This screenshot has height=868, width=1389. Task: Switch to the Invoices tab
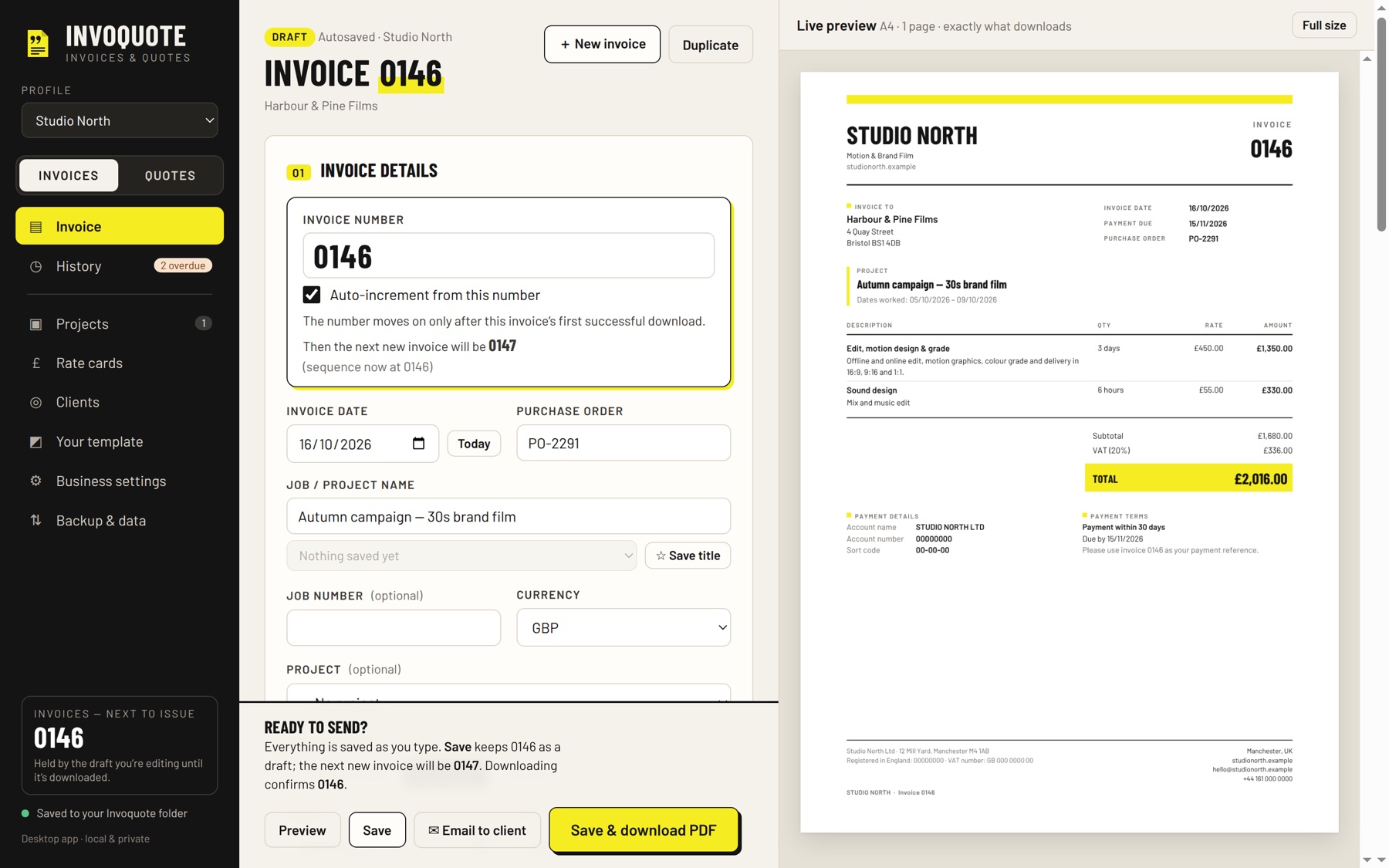[69, 175]
